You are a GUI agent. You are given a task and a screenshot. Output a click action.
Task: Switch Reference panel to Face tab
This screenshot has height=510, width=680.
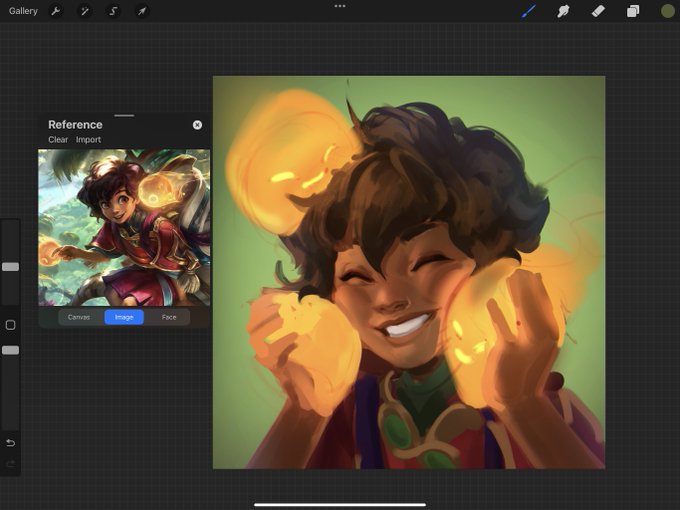point(169,317)
